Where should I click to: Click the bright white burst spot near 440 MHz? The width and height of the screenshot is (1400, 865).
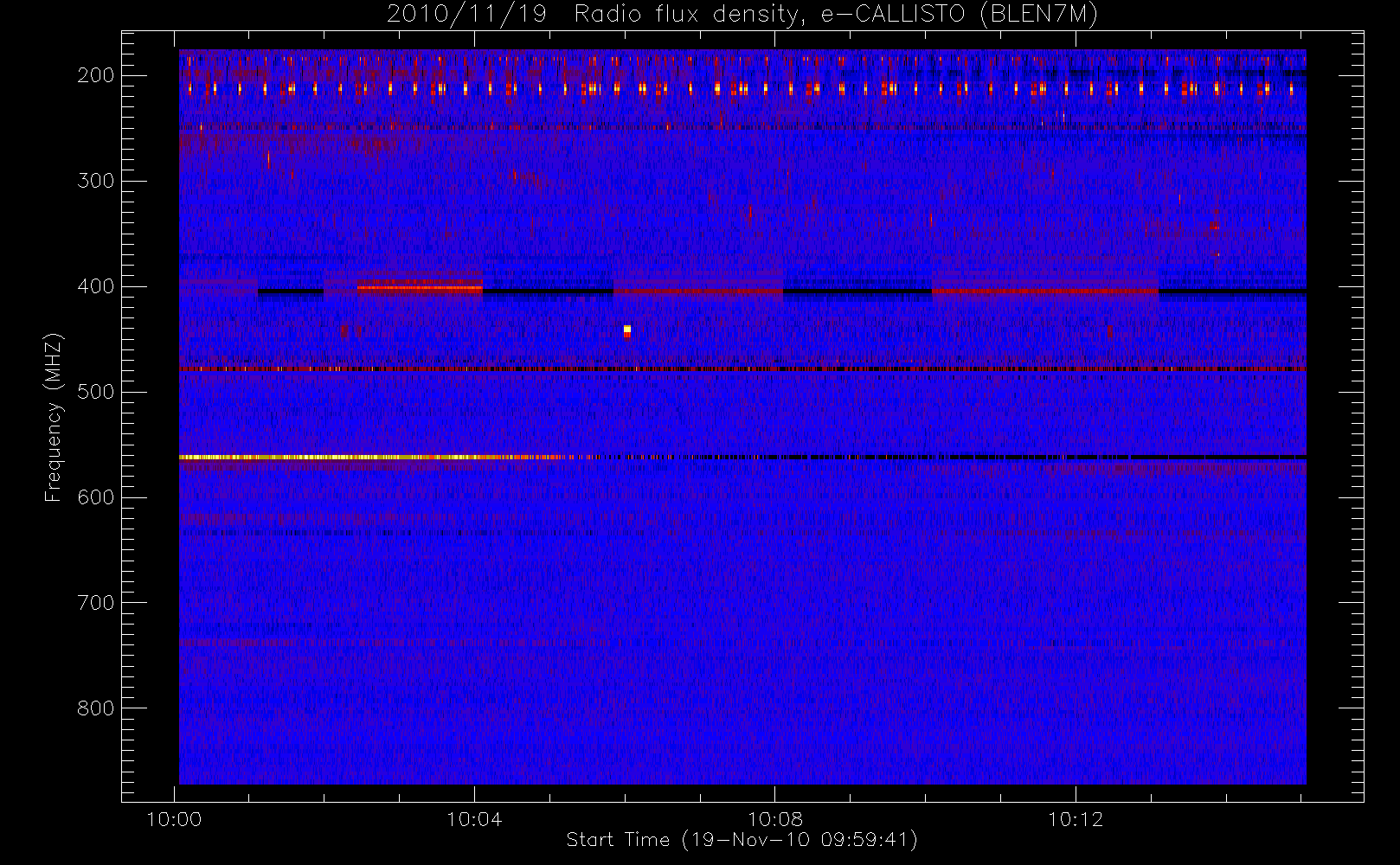point(627,330)
